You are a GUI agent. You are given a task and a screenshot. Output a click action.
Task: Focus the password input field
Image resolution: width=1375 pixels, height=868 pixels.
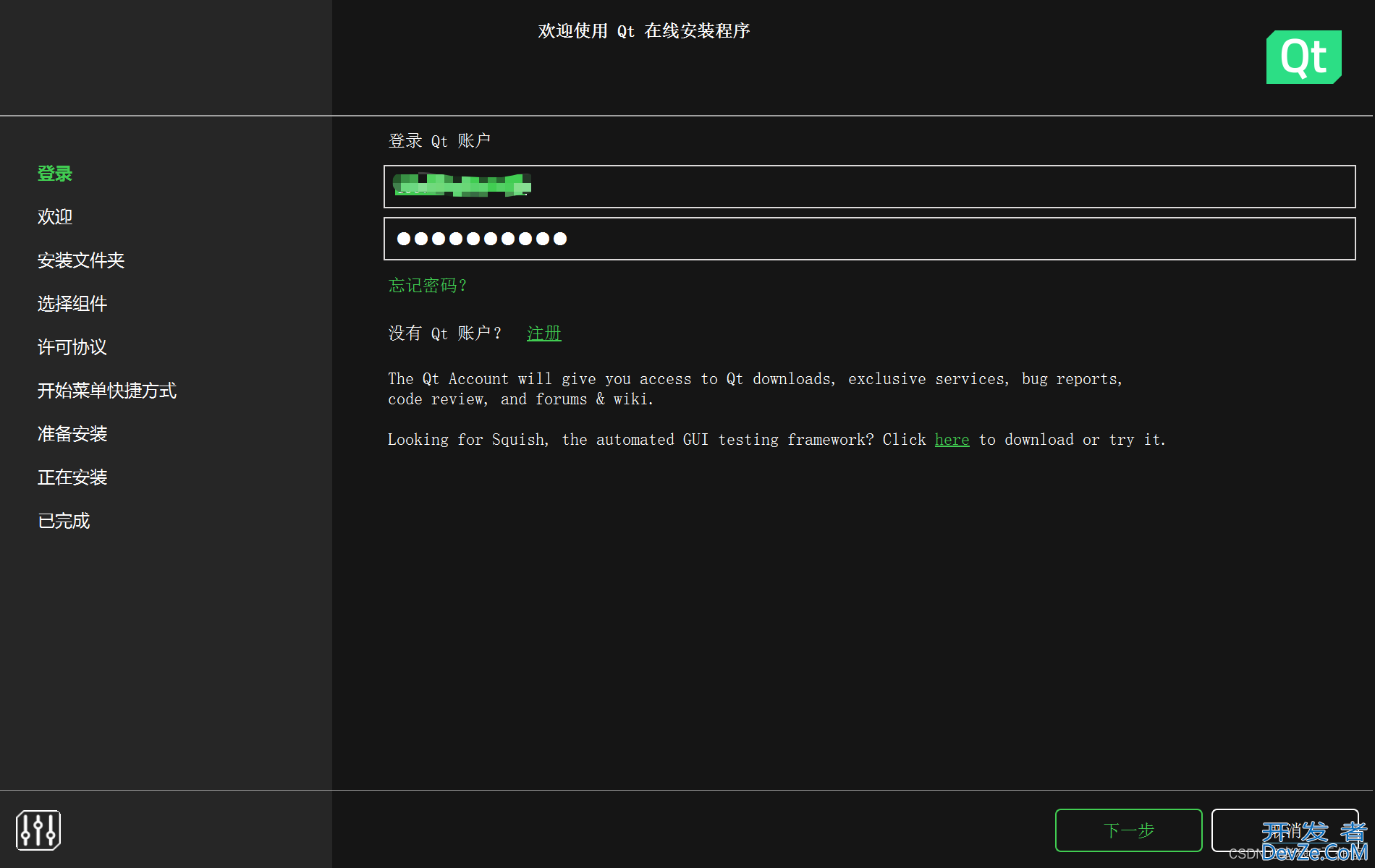point(869,239)
